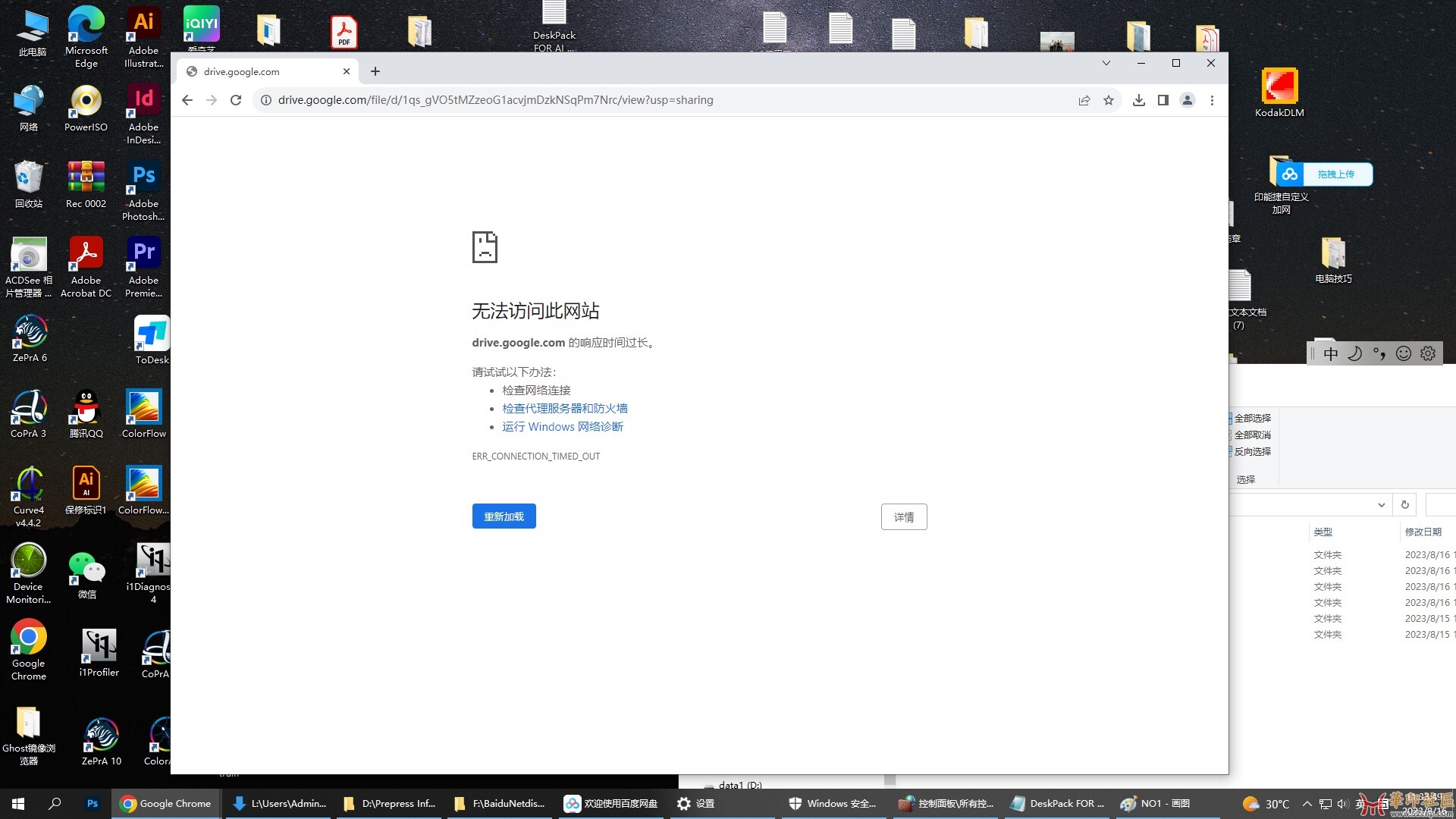Click the 详情 details button
This screenshot has height=819, width=1456.
pos(903,517)
